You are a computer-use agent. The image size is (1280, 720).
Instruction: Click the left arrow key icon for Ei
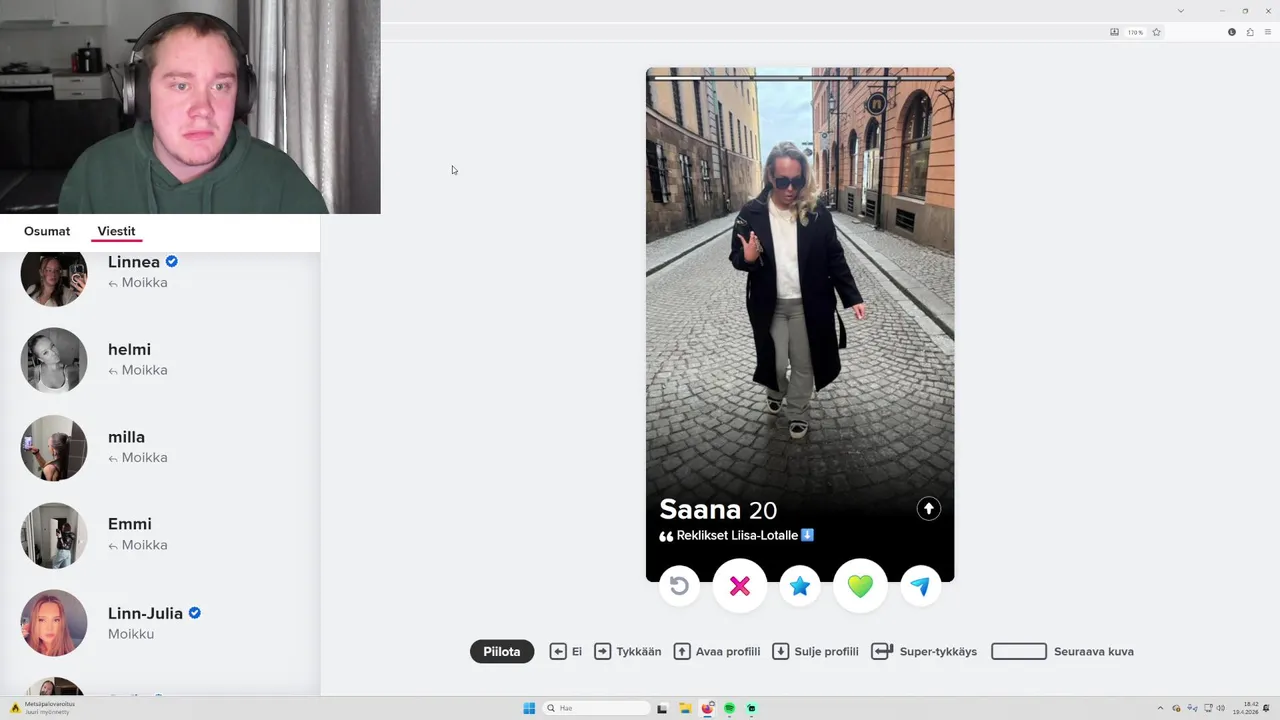[x=558, y=651]
